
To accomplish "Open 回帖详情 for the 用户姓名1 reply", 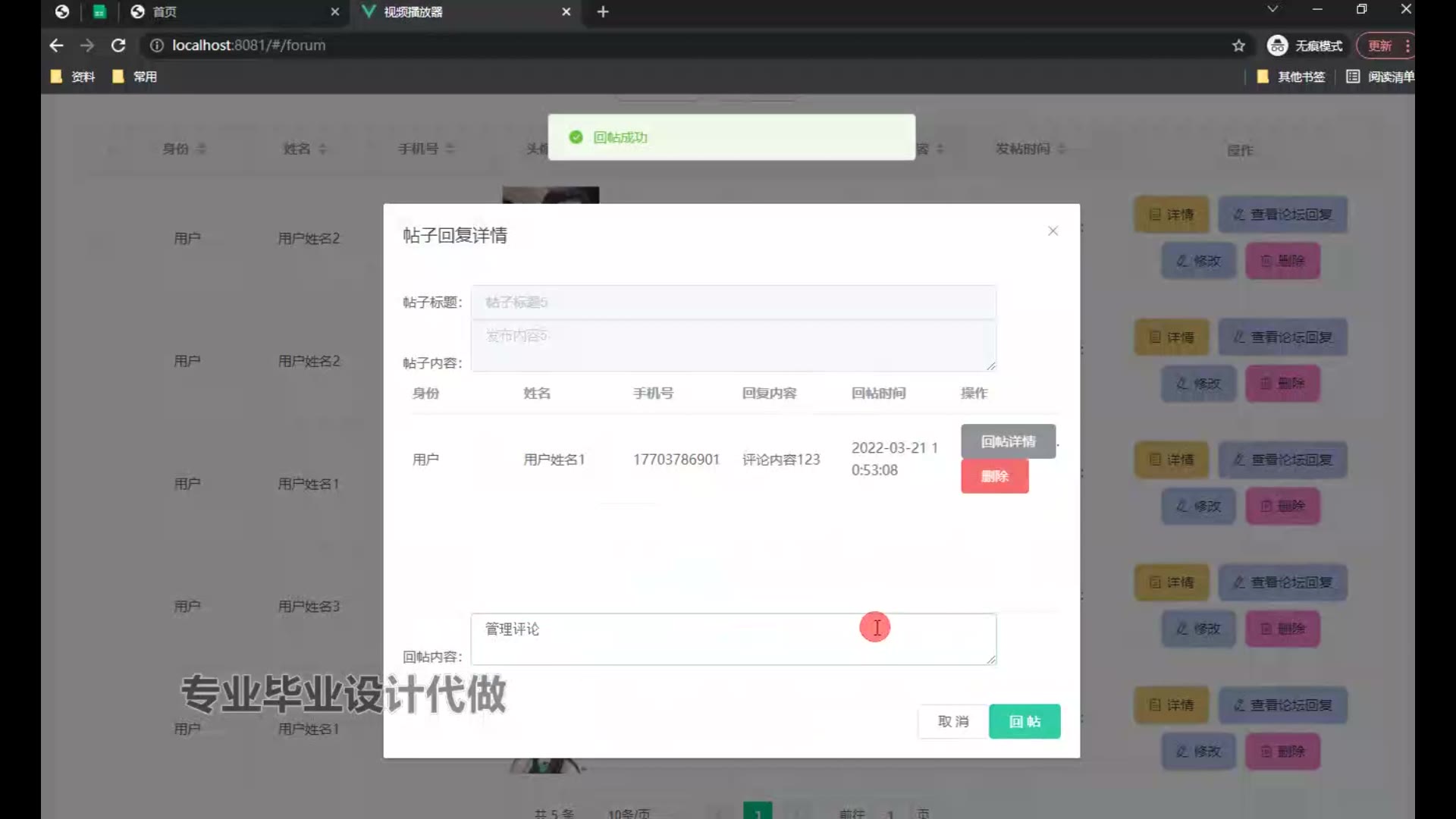I will (x=1007, y=441).
